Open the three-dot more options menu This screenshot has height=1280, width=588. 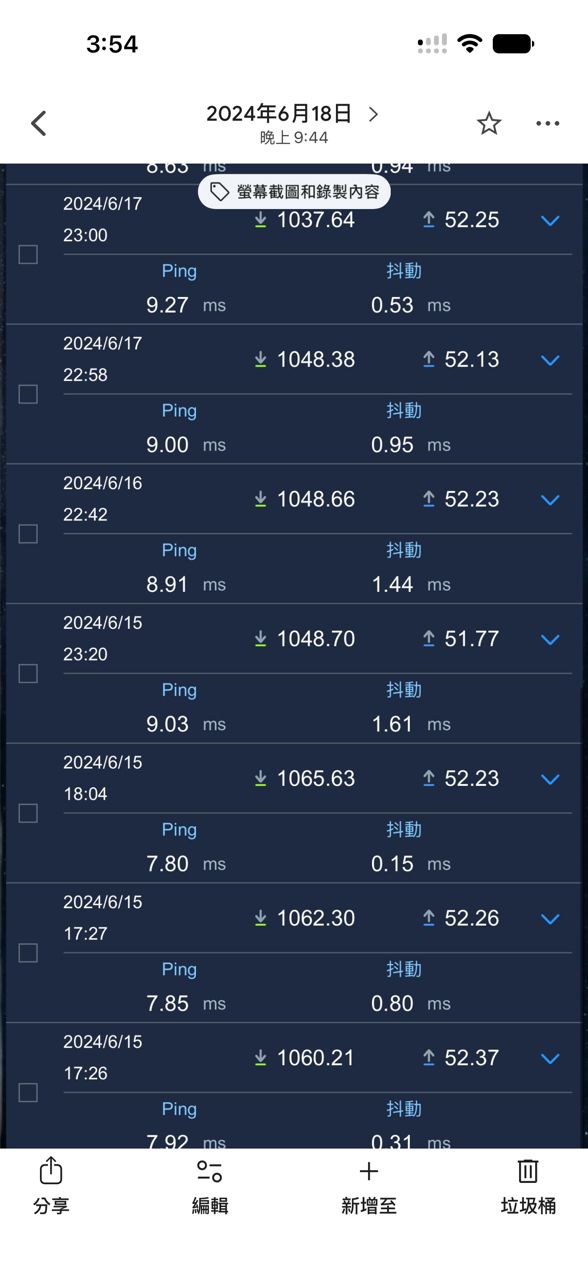547,124
